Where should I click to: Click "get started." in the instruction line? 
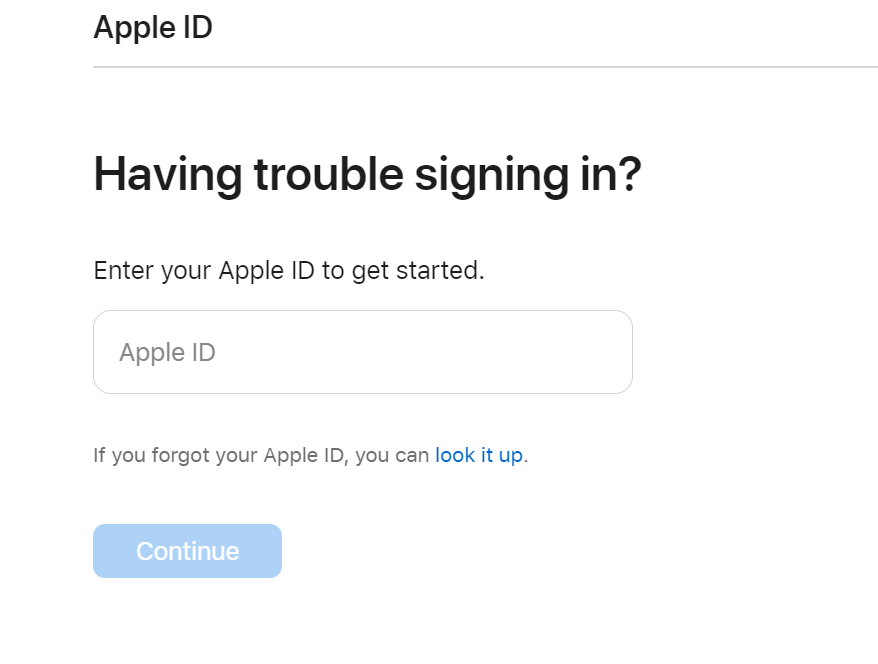417,271
